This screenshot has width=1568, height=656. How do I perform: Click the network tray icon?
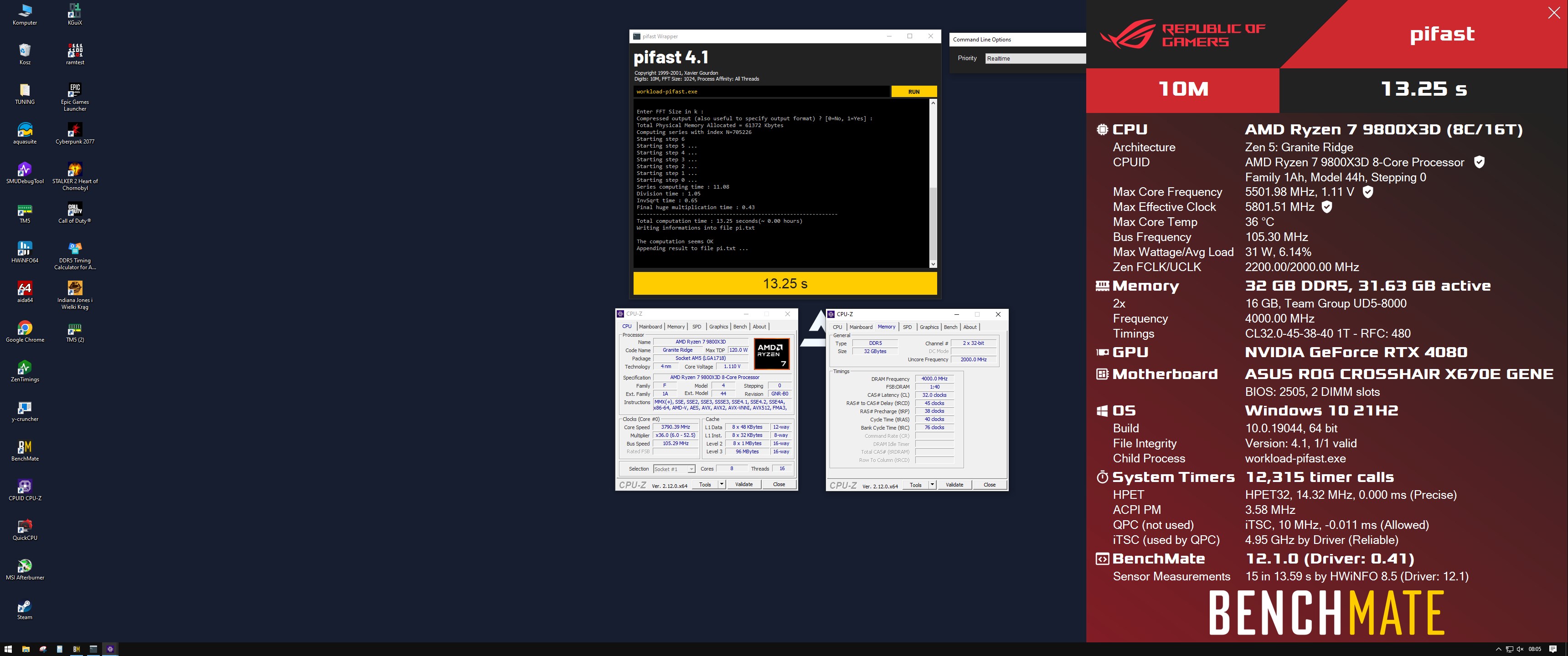(x=1509, y=649)
